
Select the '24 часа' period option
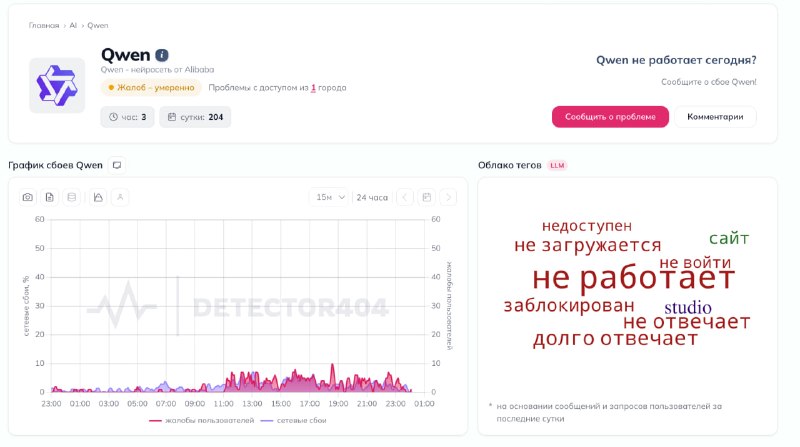click(x=372, y=197)
